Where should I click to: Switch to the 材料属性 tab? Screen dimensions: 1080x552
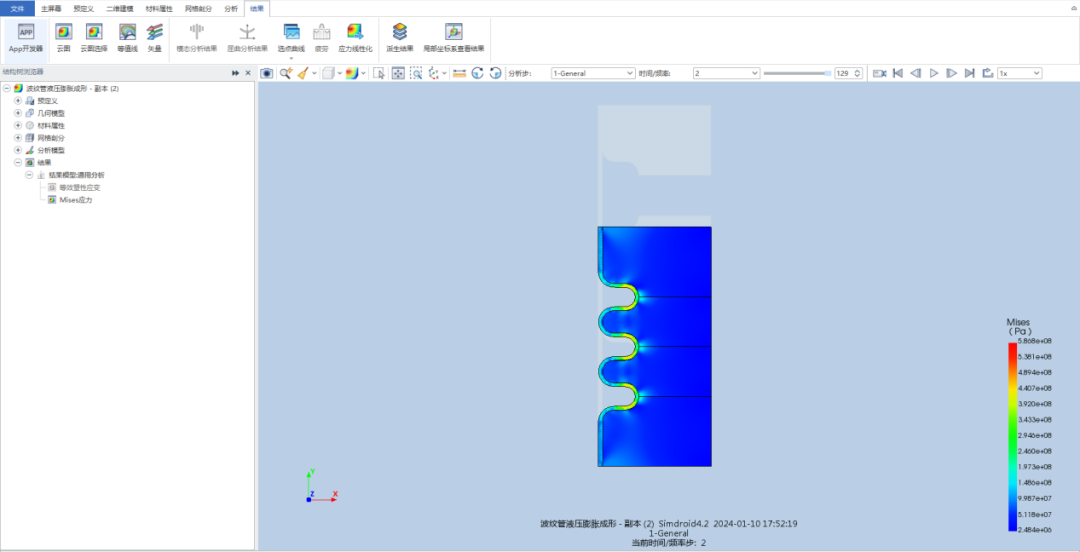coord(159,9)
